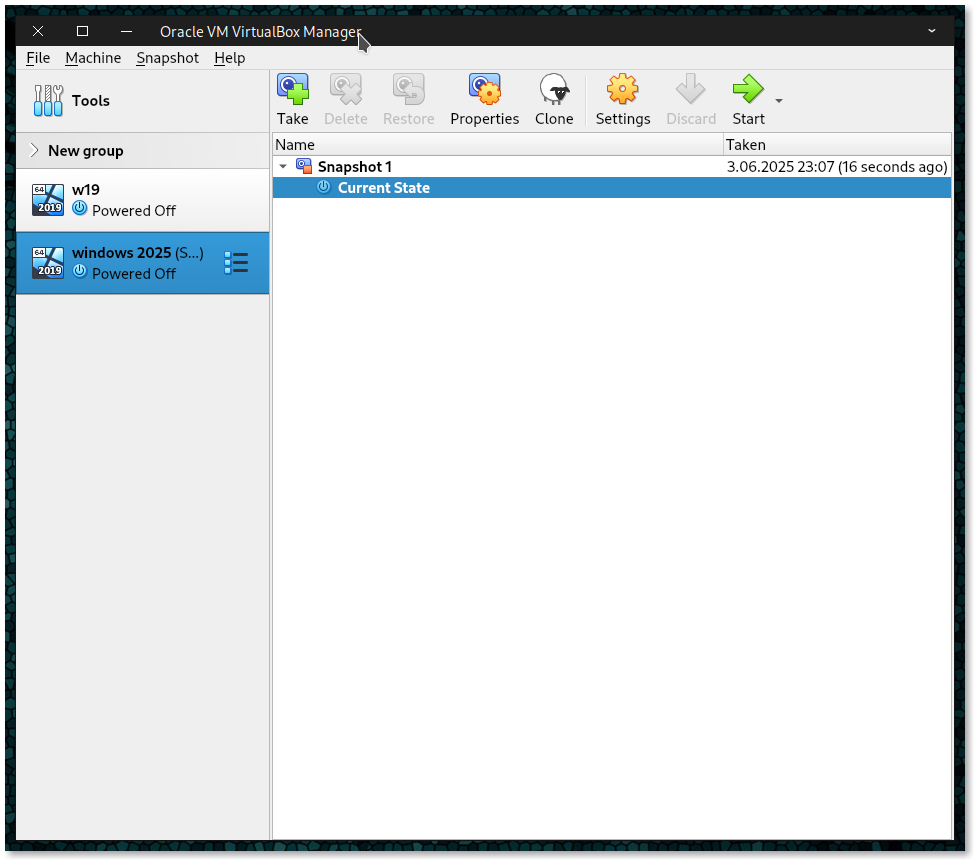The height and width of the screenshot is (860, 974).
Task: Open the Tools panel
Action: click(142, 101)
